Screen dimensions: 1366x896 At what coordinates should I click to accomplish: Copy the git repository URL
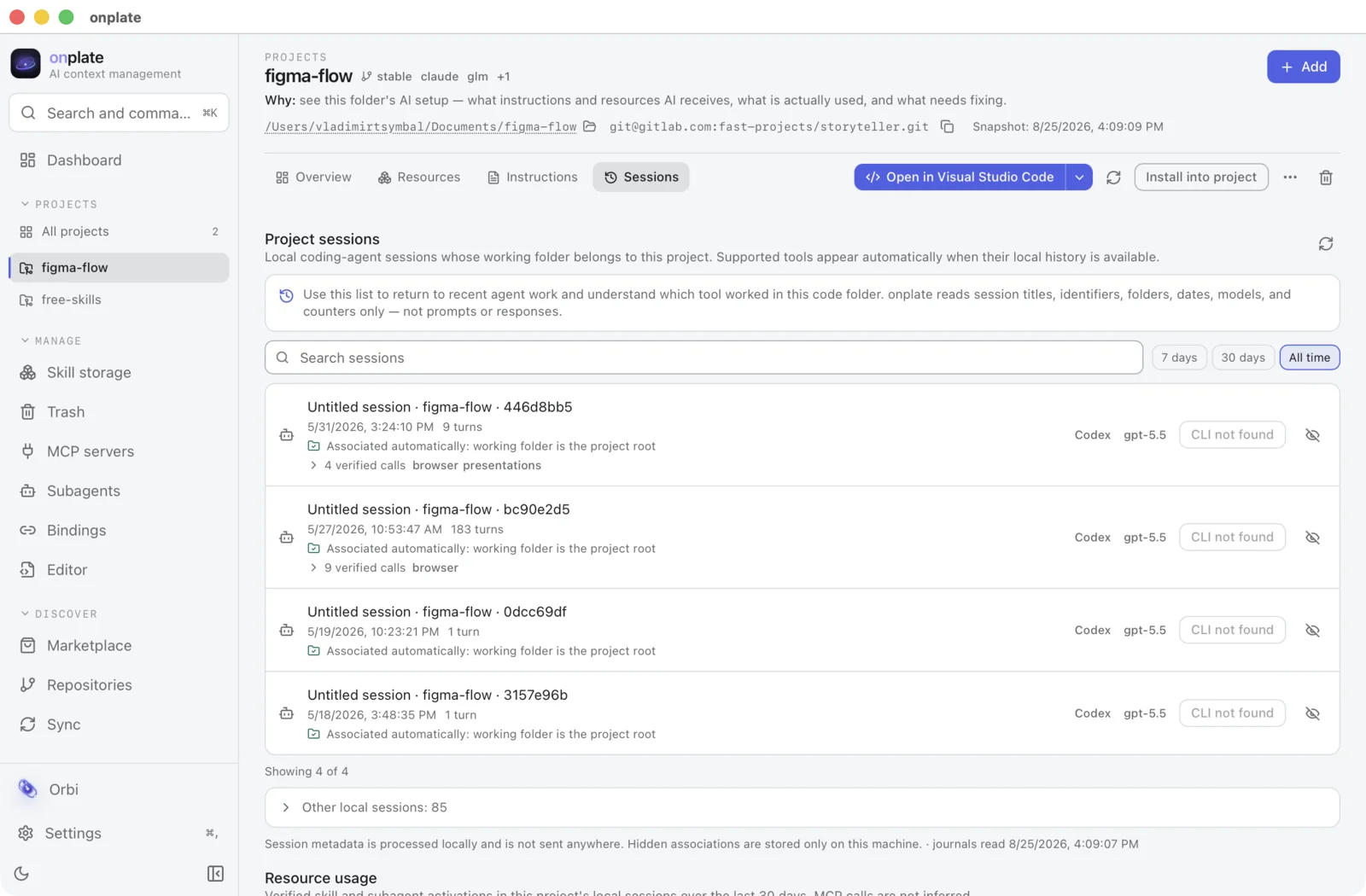[x=948, y=126]
